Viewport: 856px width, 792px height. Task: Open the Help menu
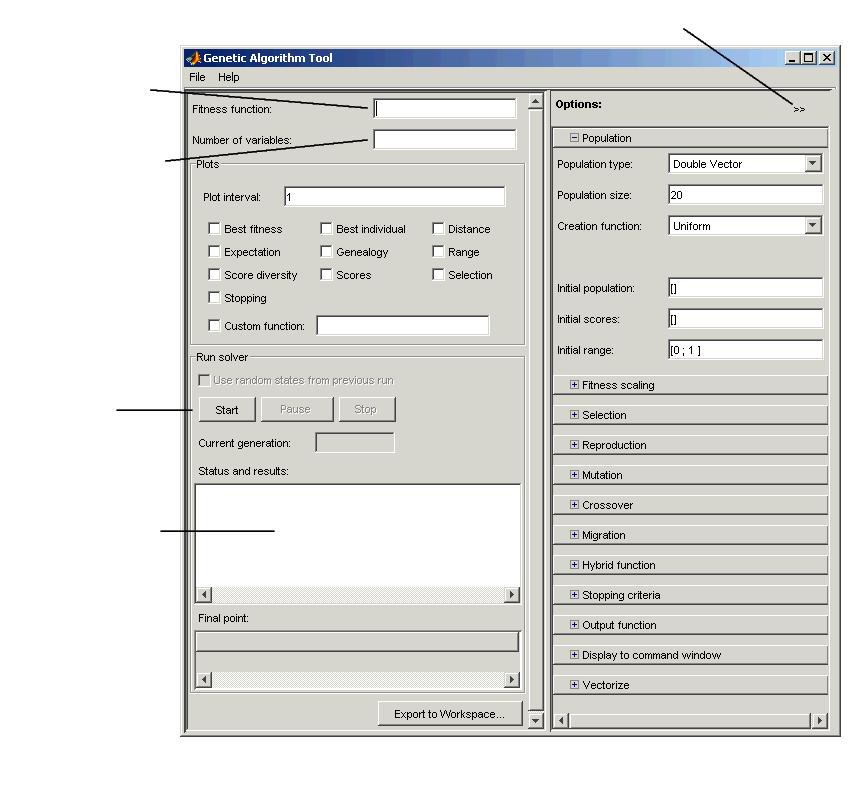click(229, 77)
